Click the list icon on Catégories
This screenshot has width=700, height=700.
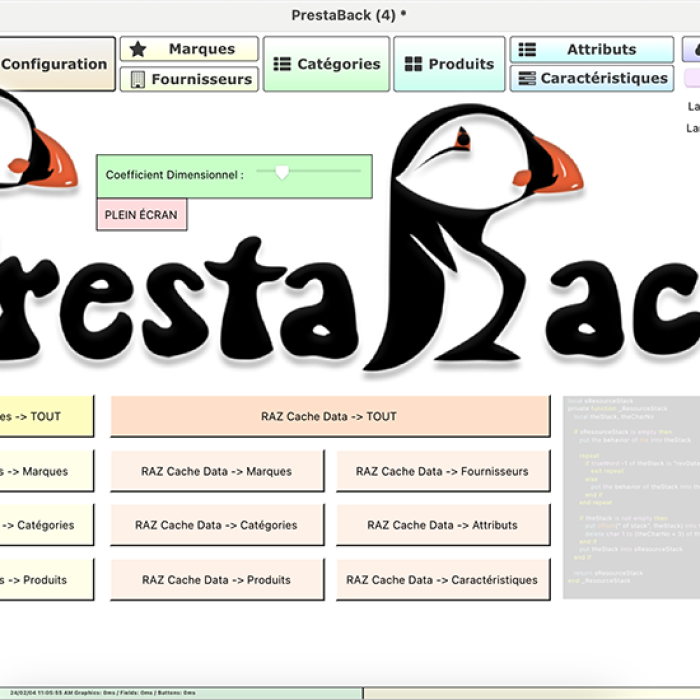click(282, 64)
